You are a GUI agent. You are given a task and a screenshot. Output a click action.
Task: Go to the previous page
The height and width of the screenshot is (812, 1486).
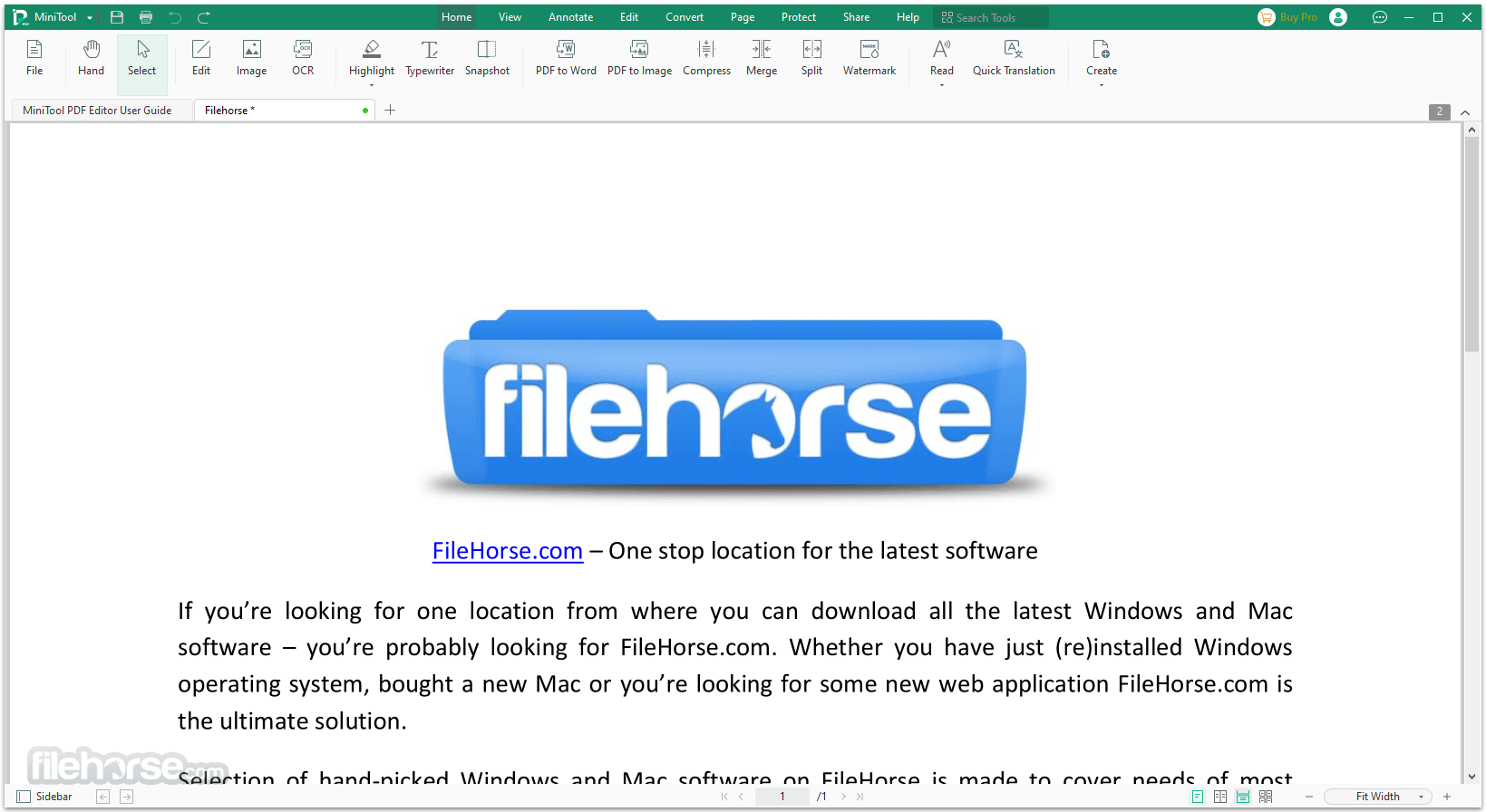(x=741, y=797)
